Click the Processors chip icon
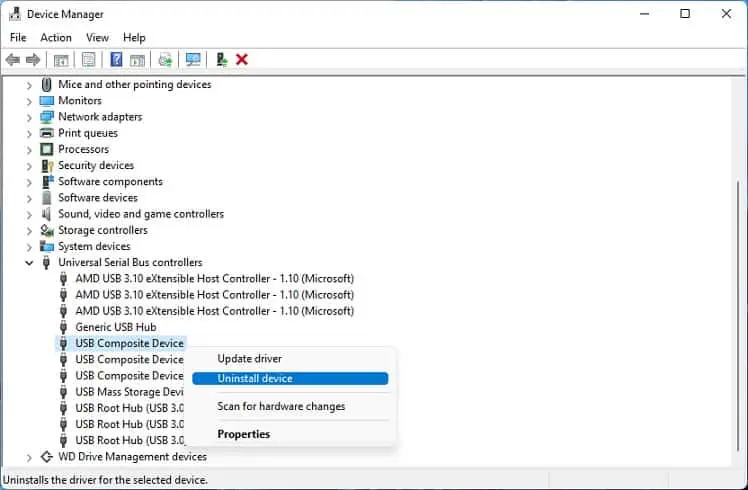Viewport: 748px width, 490px height. pos(47,149)
